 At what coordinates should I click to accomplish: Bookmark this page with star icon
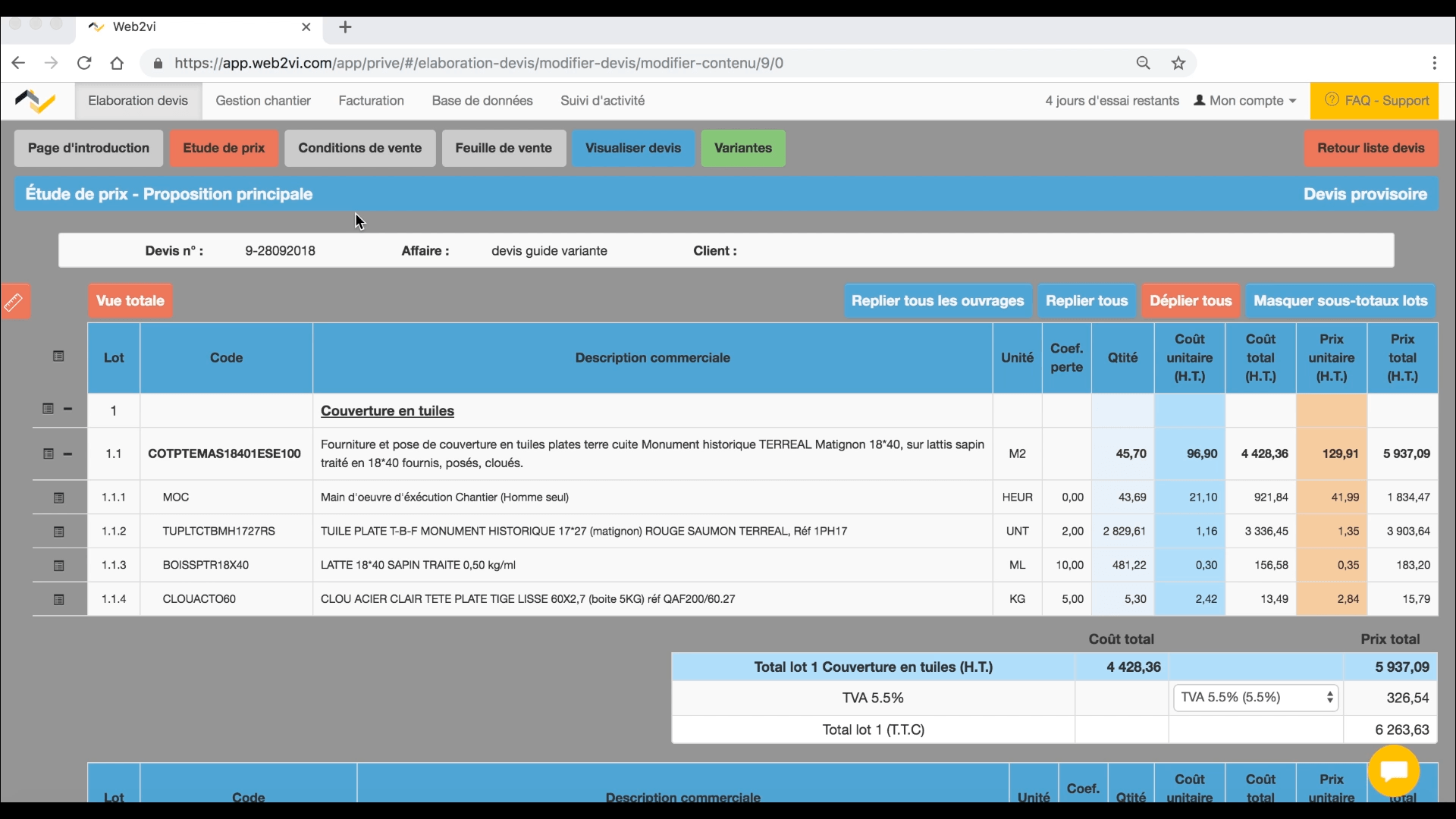(1178, 64)
